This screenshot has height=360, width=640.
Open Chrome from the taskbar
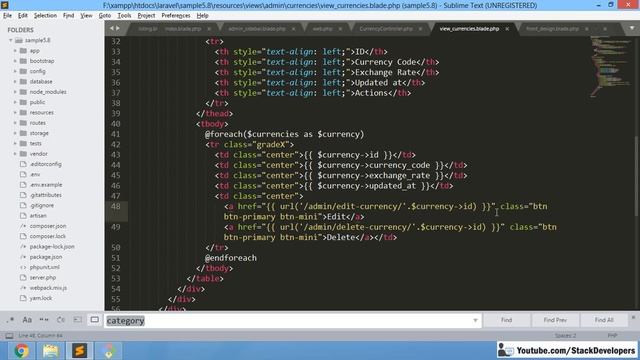pyautogui.click(x=21, y=351)
